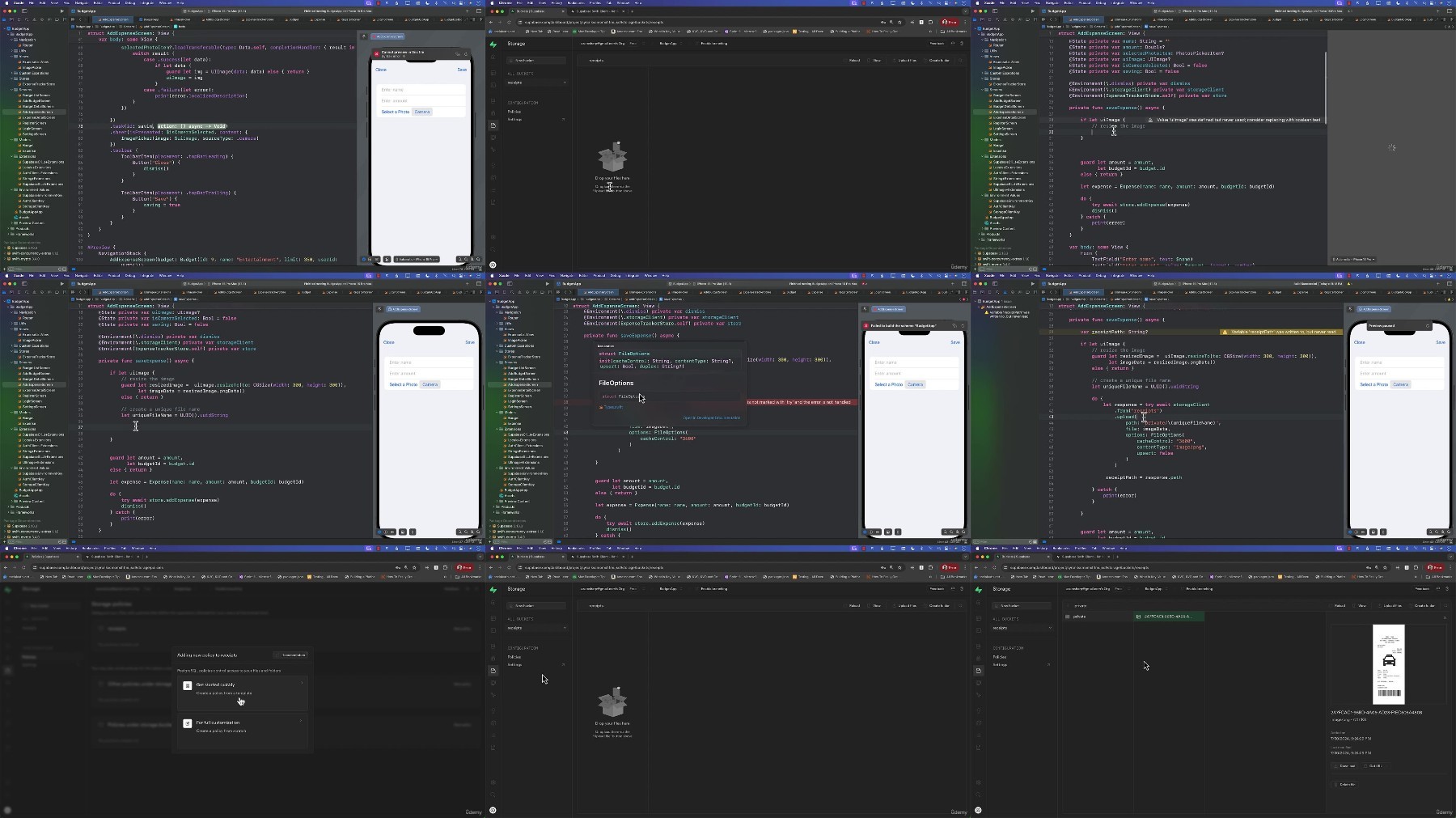Collapse Extensions group in 'Cannot preview' Xcode navigator
This screenshot has width=1456, height=818.
[x=12, y=156]
